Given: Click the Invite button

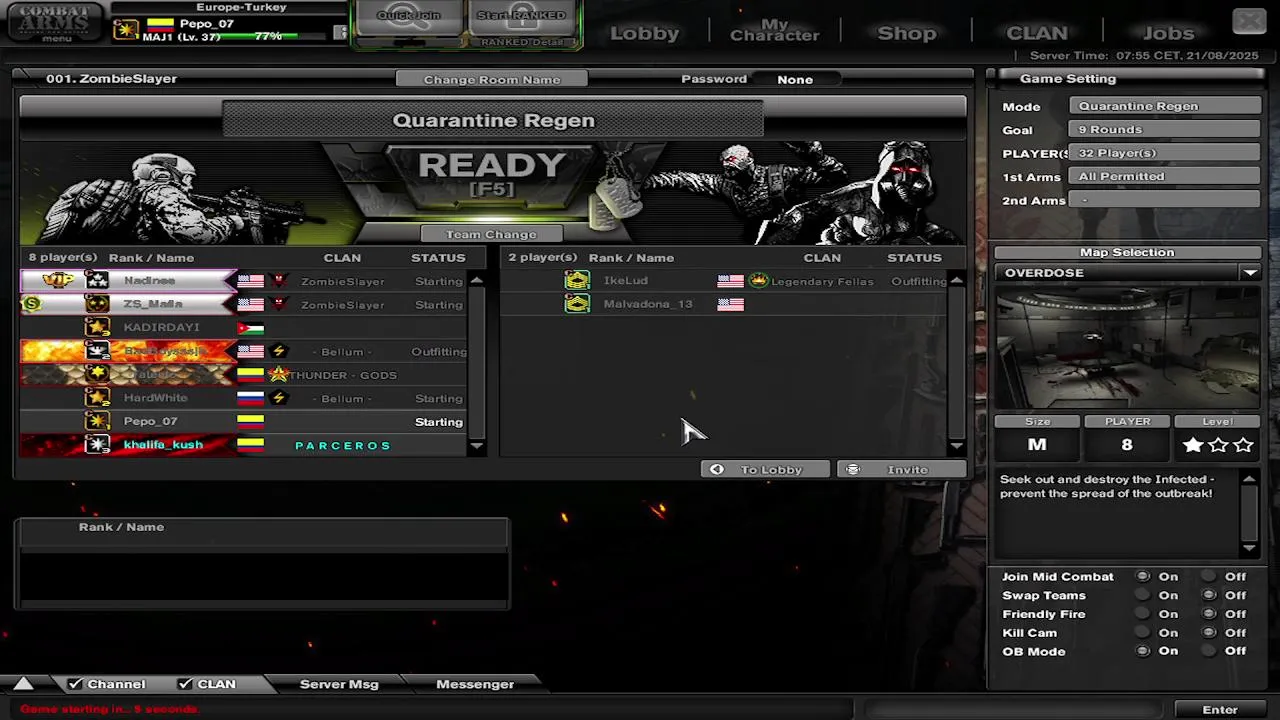Looking at the screenshot, I should 901,469.
